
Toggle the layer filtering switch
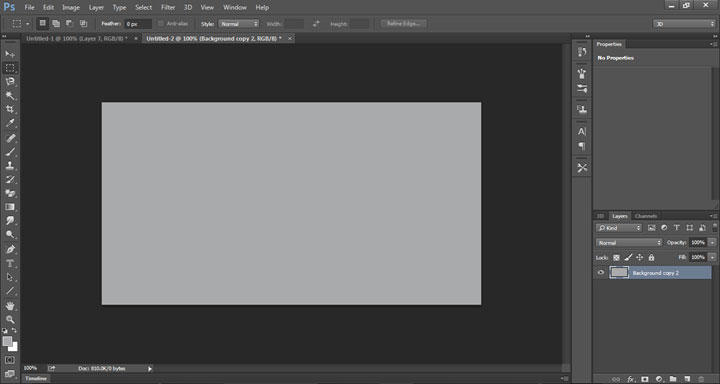pyautogui.click(x=714, y=227)
